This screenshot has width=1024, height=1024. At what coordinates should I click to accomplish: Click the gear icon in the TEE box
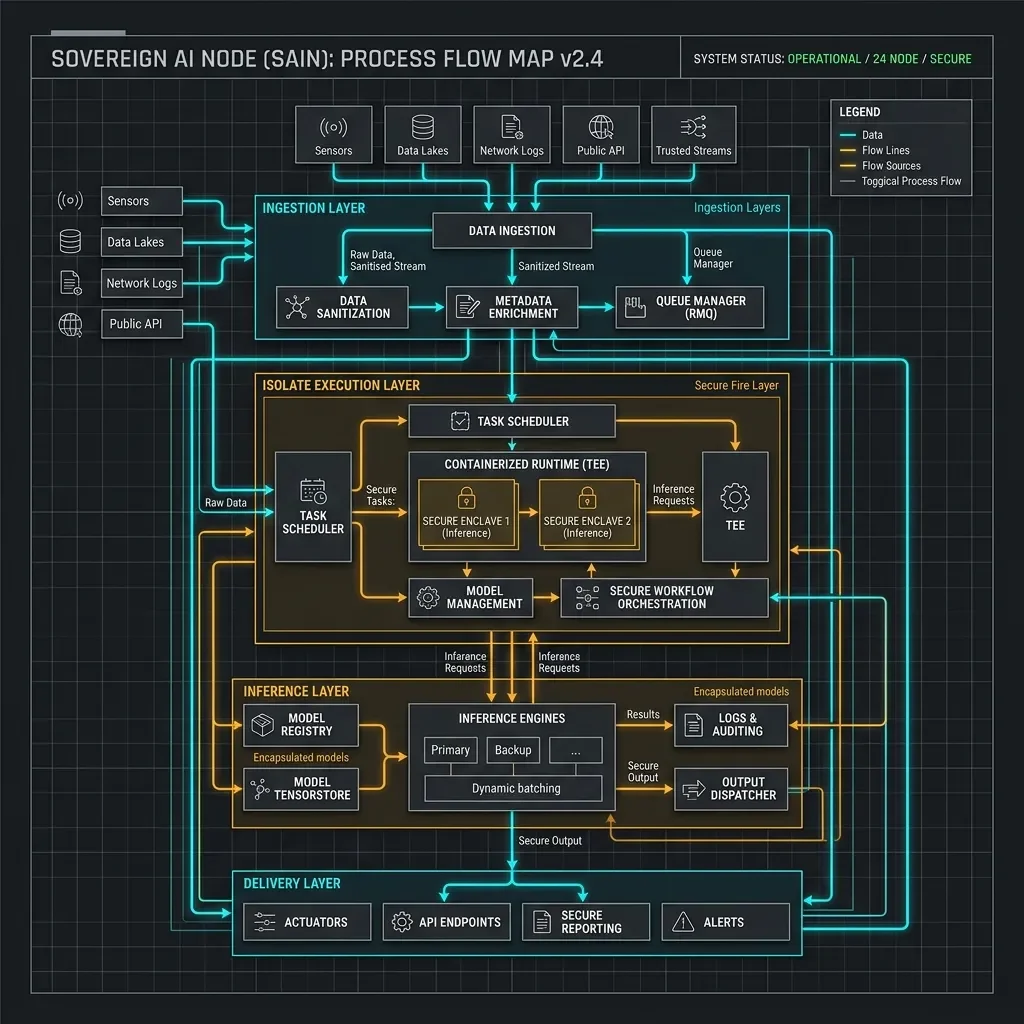pos(735,498)
